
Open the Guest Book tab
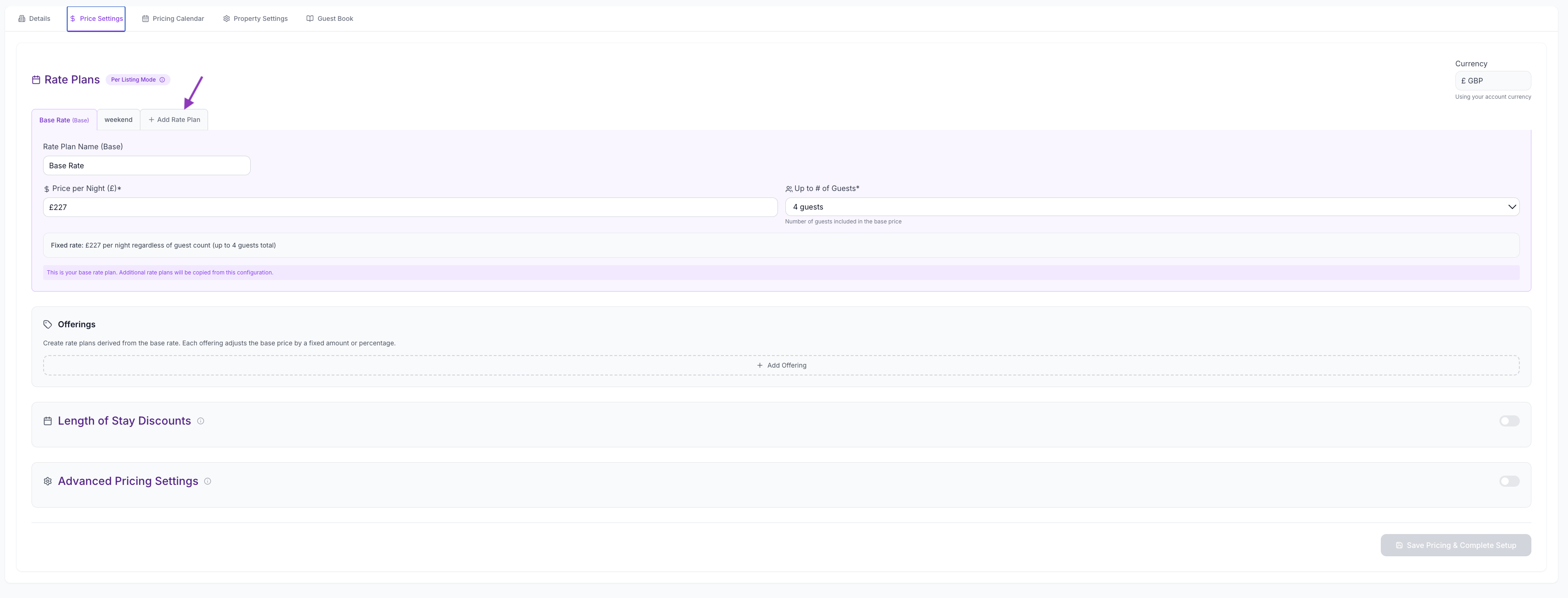[x=329, y=19]
